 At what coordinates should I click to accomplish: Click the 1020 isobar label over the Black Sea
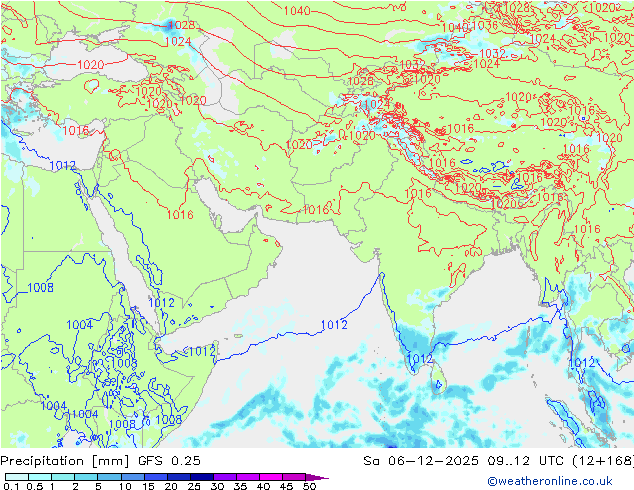coord(91,64)
